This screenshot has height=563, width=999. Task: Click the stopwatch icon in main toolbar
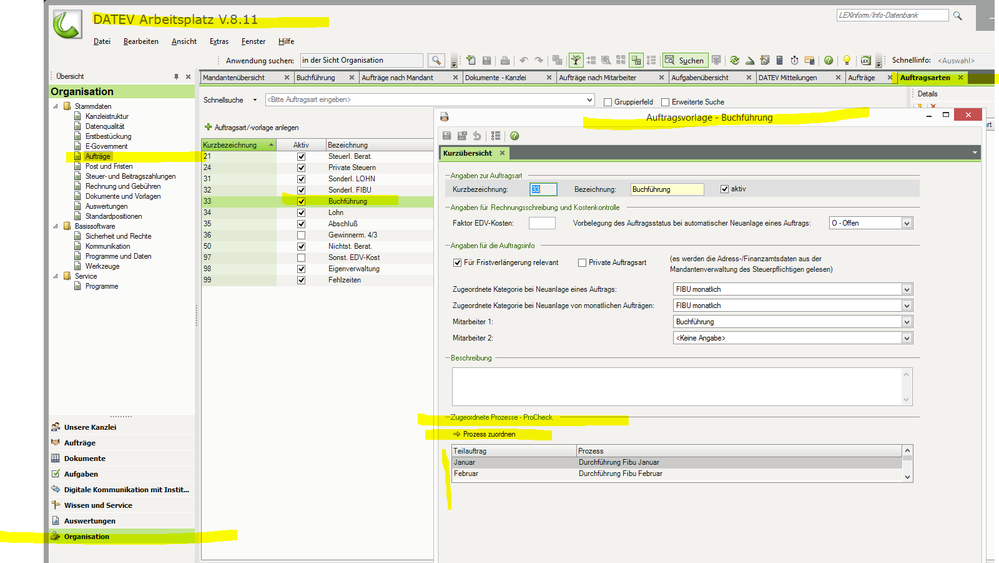tap(794, 60)
